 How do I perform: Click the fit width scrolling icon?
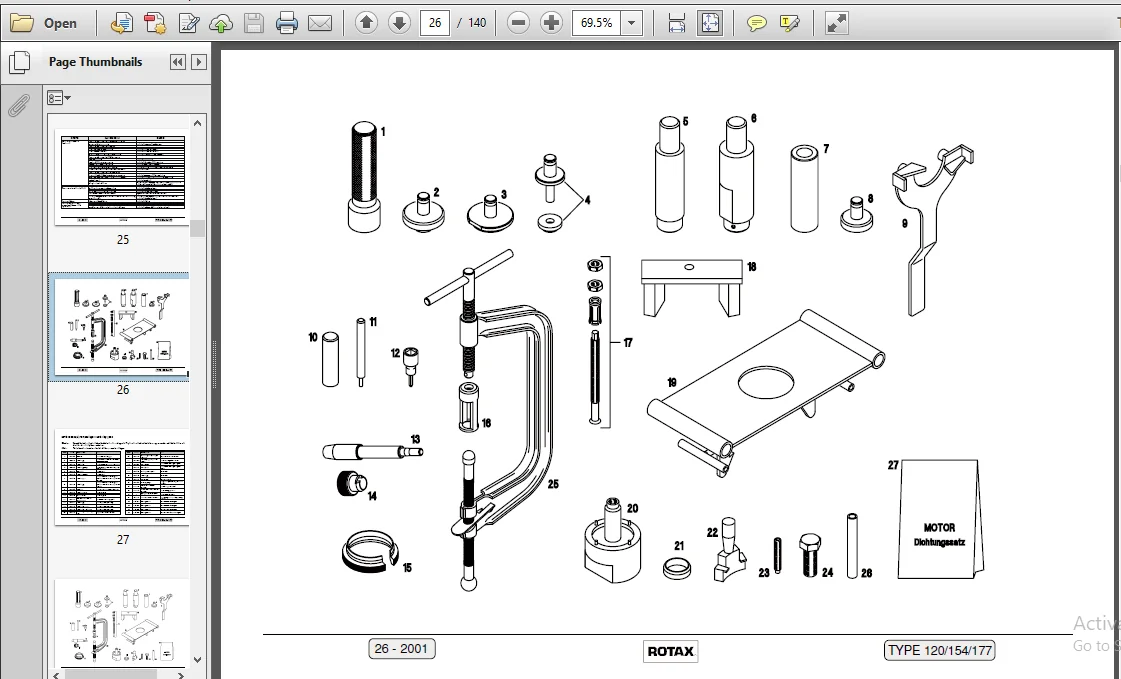click(x=676, y=23)
